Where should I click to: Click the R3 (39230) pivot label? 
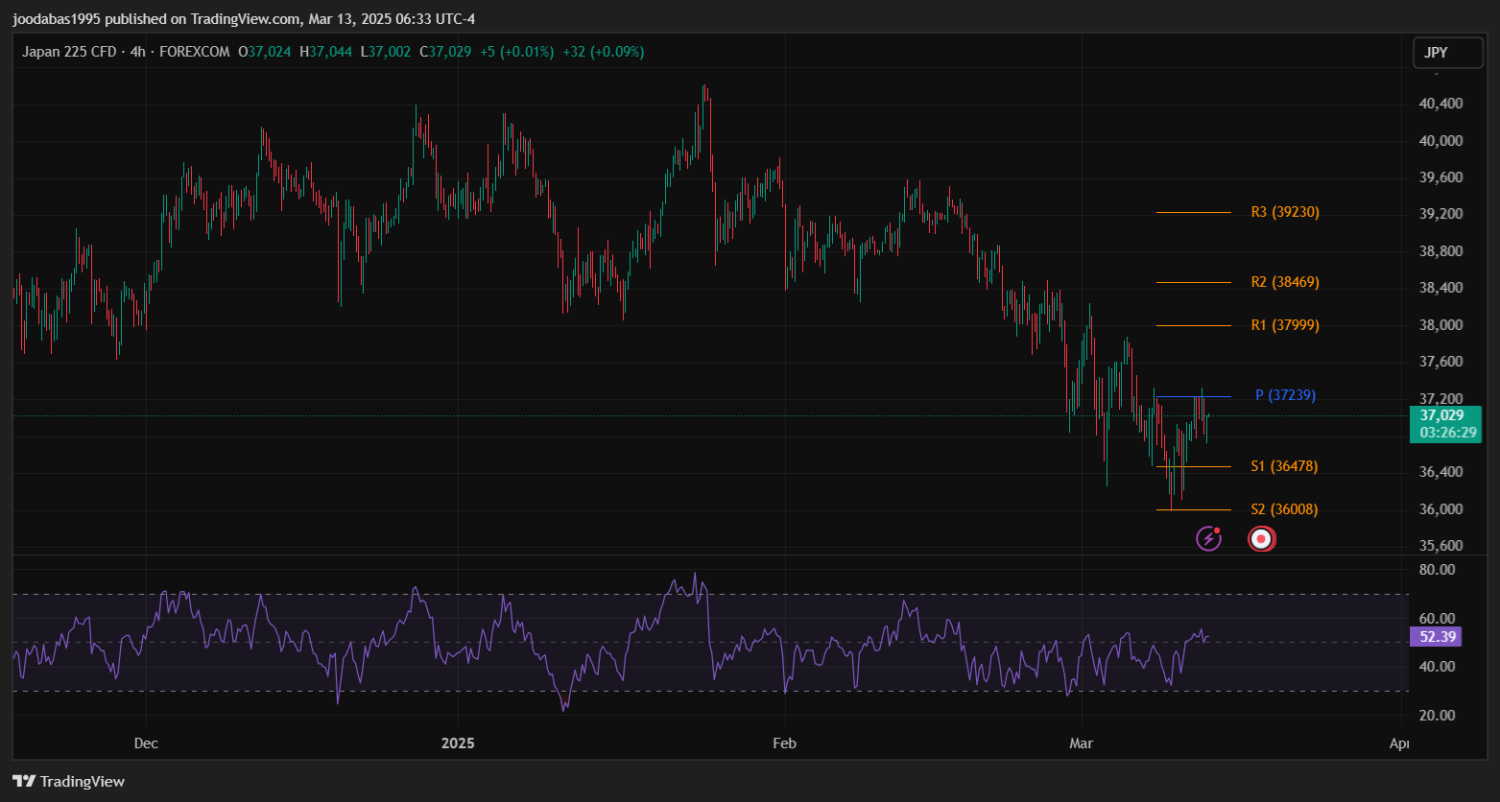1285,212
